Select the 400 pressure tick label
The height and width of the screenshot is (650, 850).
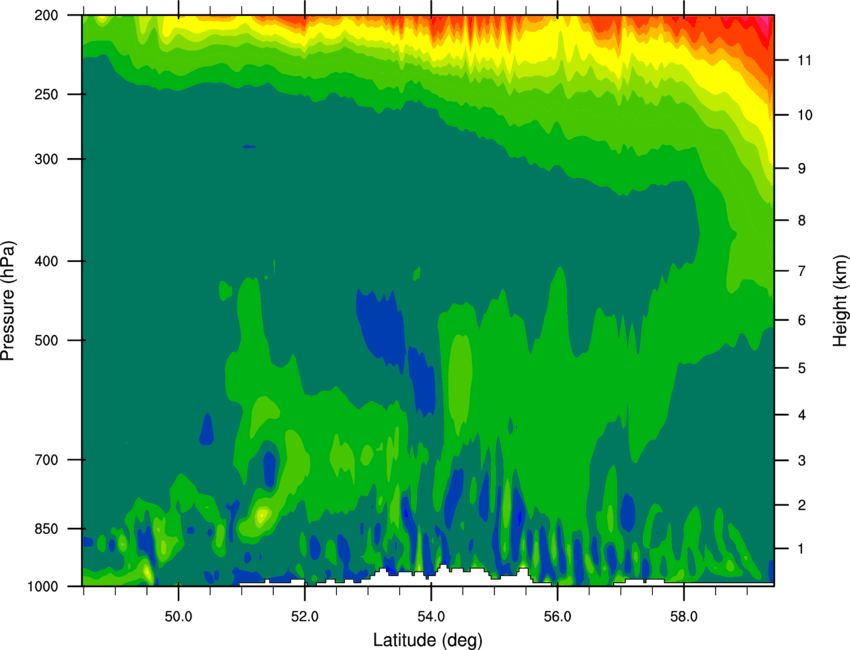[46, 261]
